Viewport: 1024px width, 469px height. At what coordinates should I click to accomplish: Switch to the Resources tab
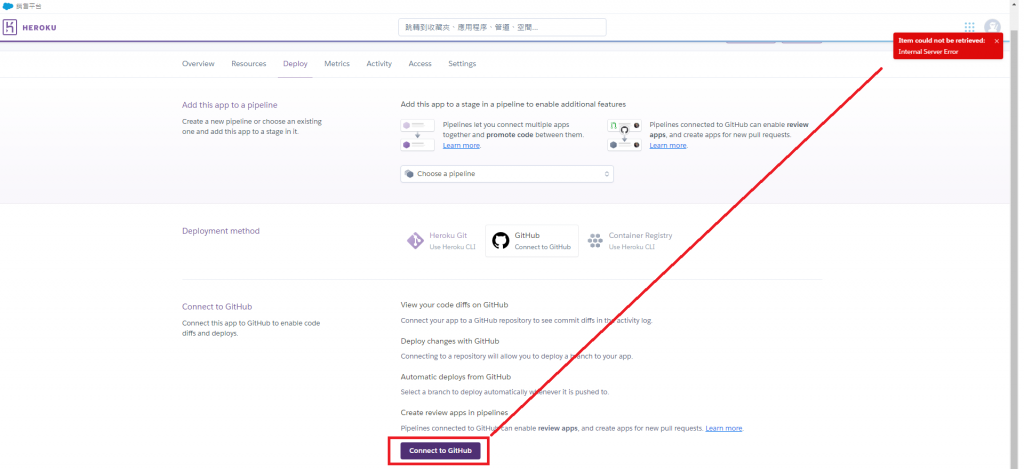click(x=249, y=64)
